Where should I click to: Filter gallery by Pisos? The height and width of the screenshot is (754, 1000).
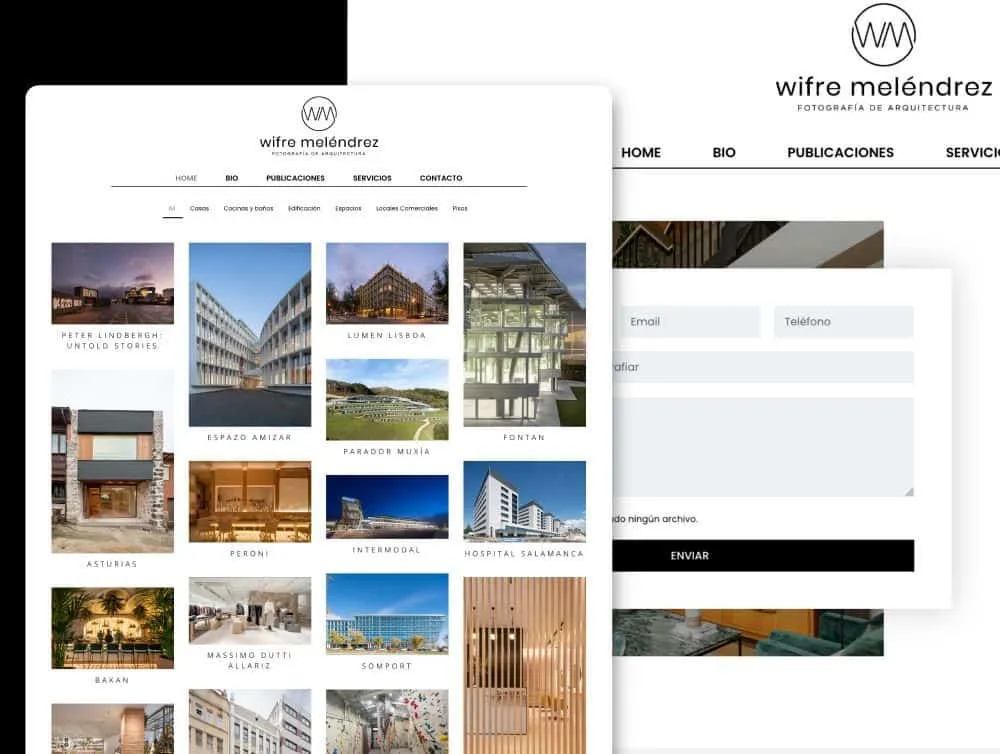coord(460,209)
